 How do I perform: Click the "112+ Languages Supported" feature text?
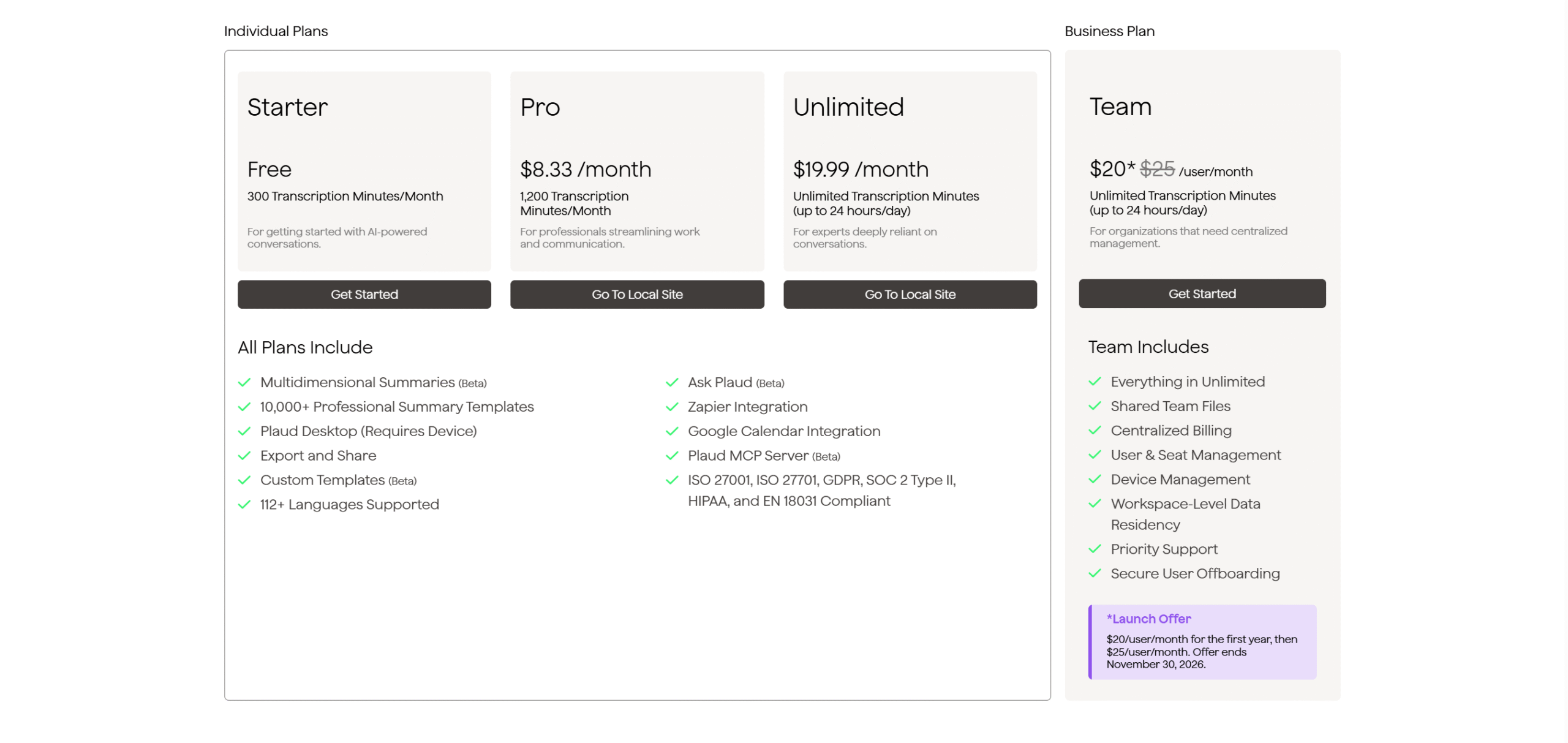coord(350,505)
